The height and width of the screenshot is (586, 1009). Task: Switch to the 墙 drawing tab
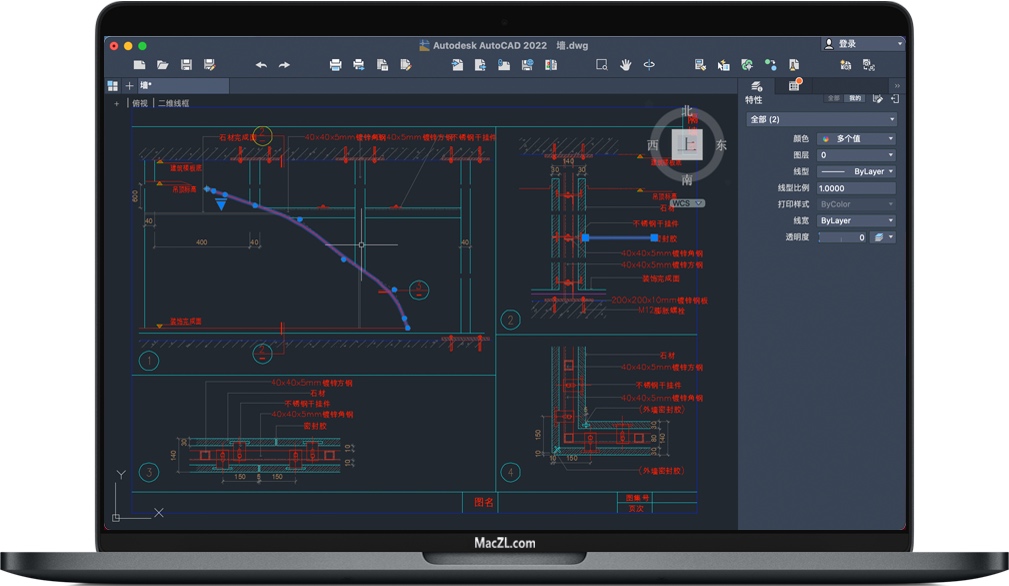click(x=147, y=86)
